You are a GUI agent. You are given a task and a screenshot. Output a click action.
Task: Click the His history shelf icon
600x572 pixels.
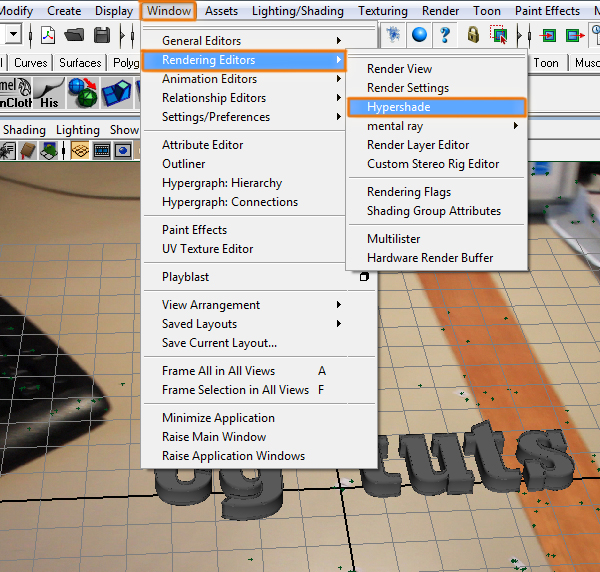coord(49,93)
